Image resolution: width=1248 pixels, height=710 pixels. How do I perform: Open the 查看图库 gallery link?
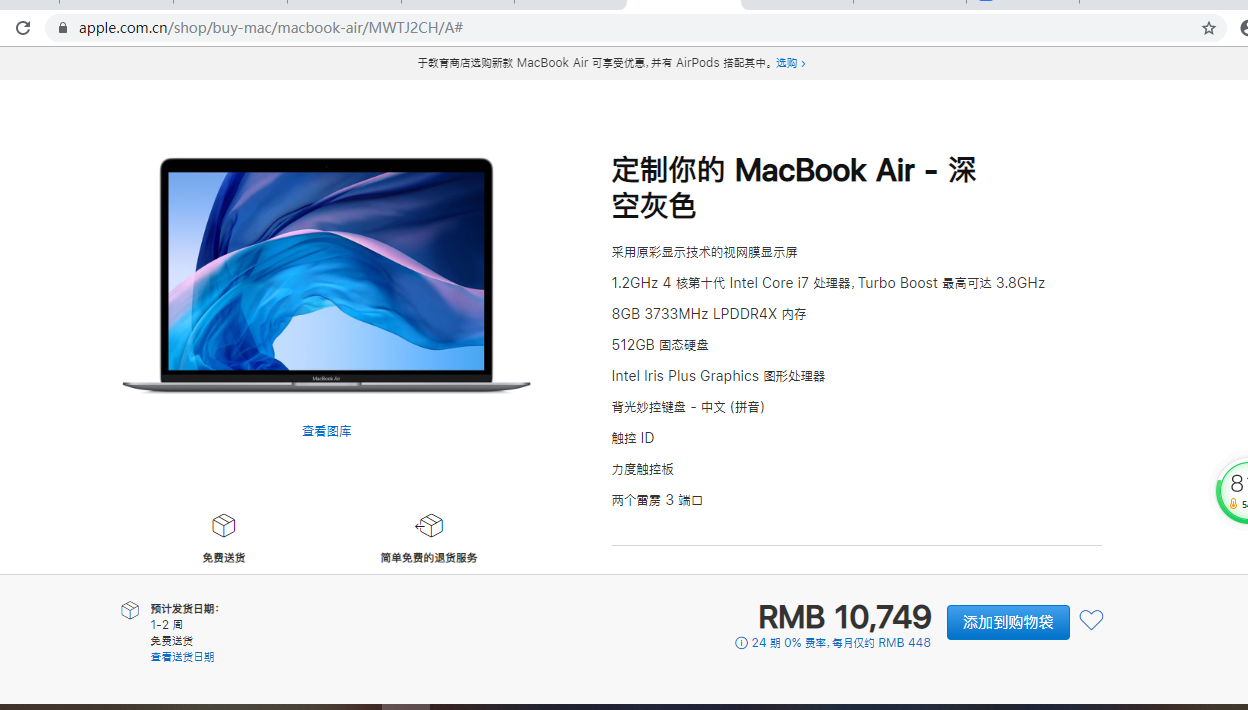(327, 431)
